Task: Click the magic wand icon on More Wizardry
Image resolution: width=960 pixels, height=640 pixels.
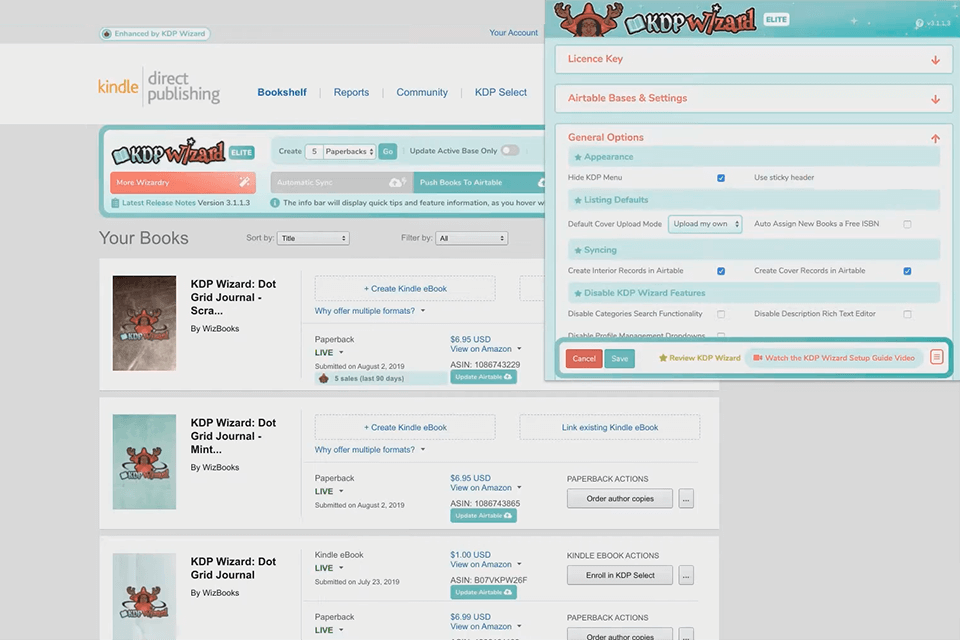Action: [x=244, y=182]
